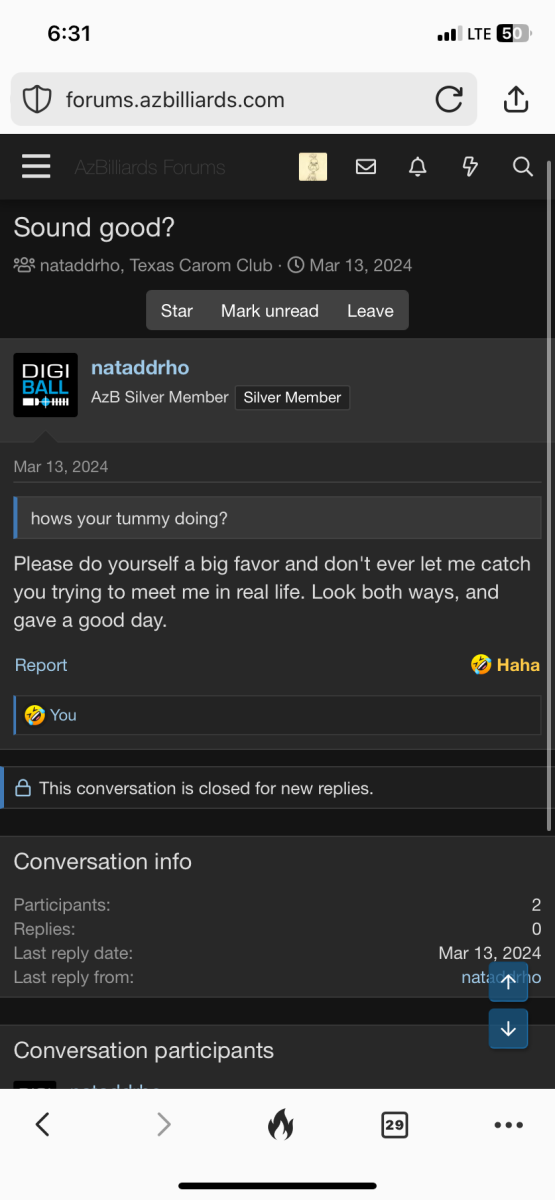Reload the page in browser
Screen dimensions: 555x1200
[449, 99]
